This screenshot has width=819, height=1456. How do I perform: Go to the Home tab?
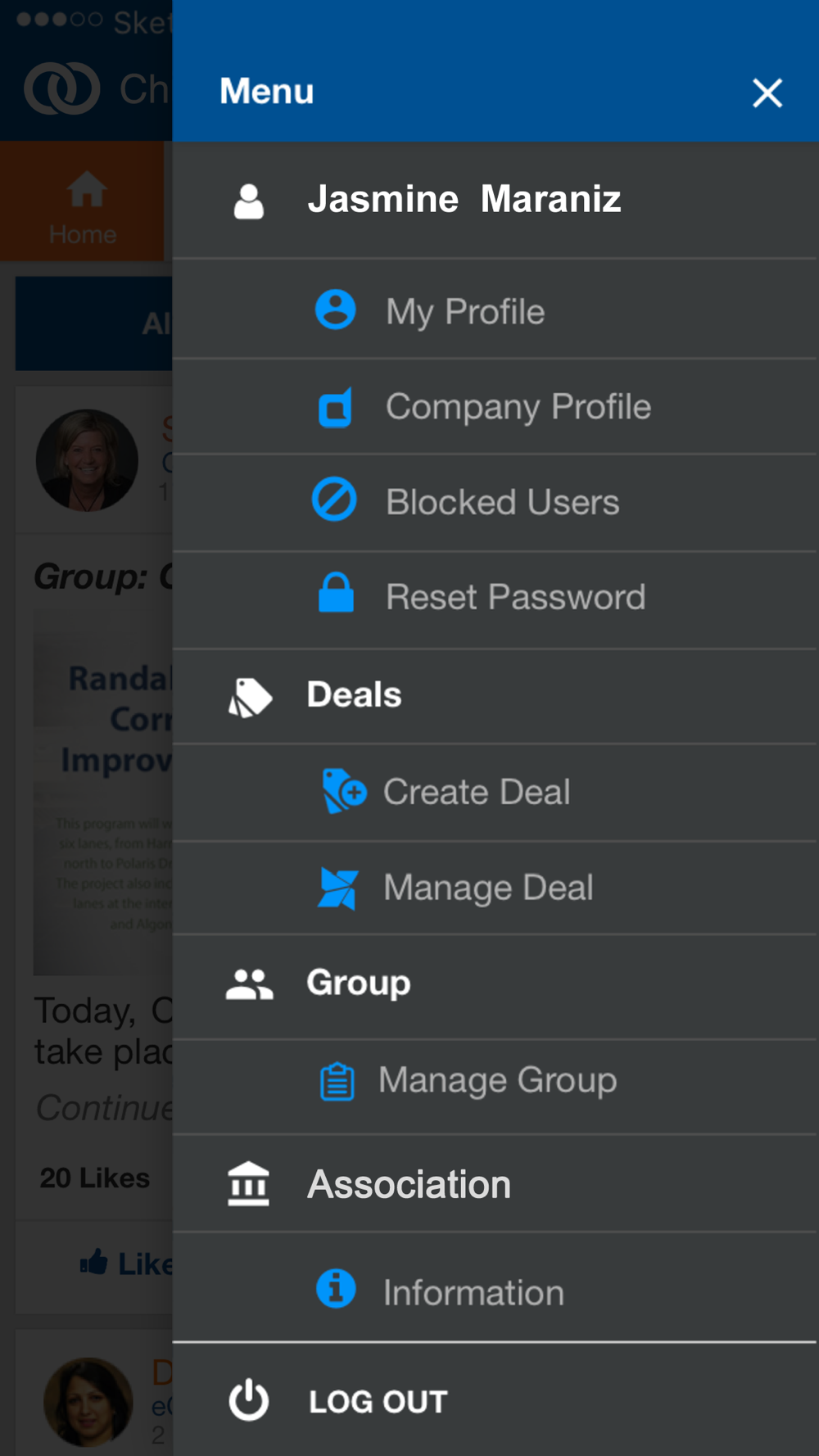point(83,207)
